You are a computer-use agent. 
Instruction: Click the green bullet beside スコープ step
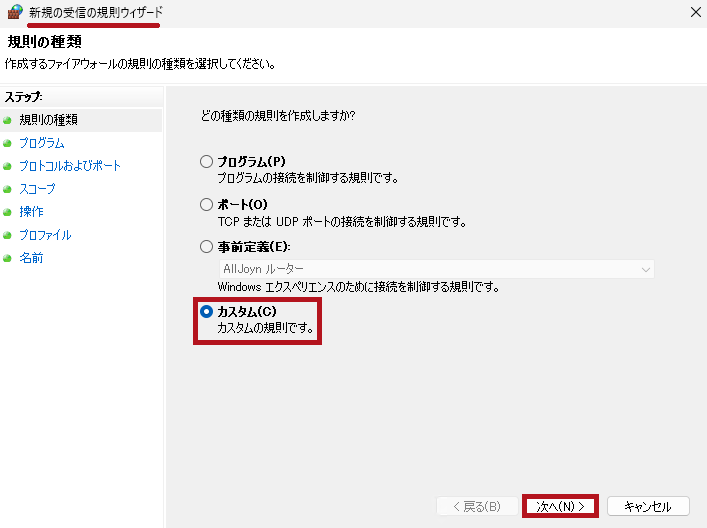click(7, 190)
